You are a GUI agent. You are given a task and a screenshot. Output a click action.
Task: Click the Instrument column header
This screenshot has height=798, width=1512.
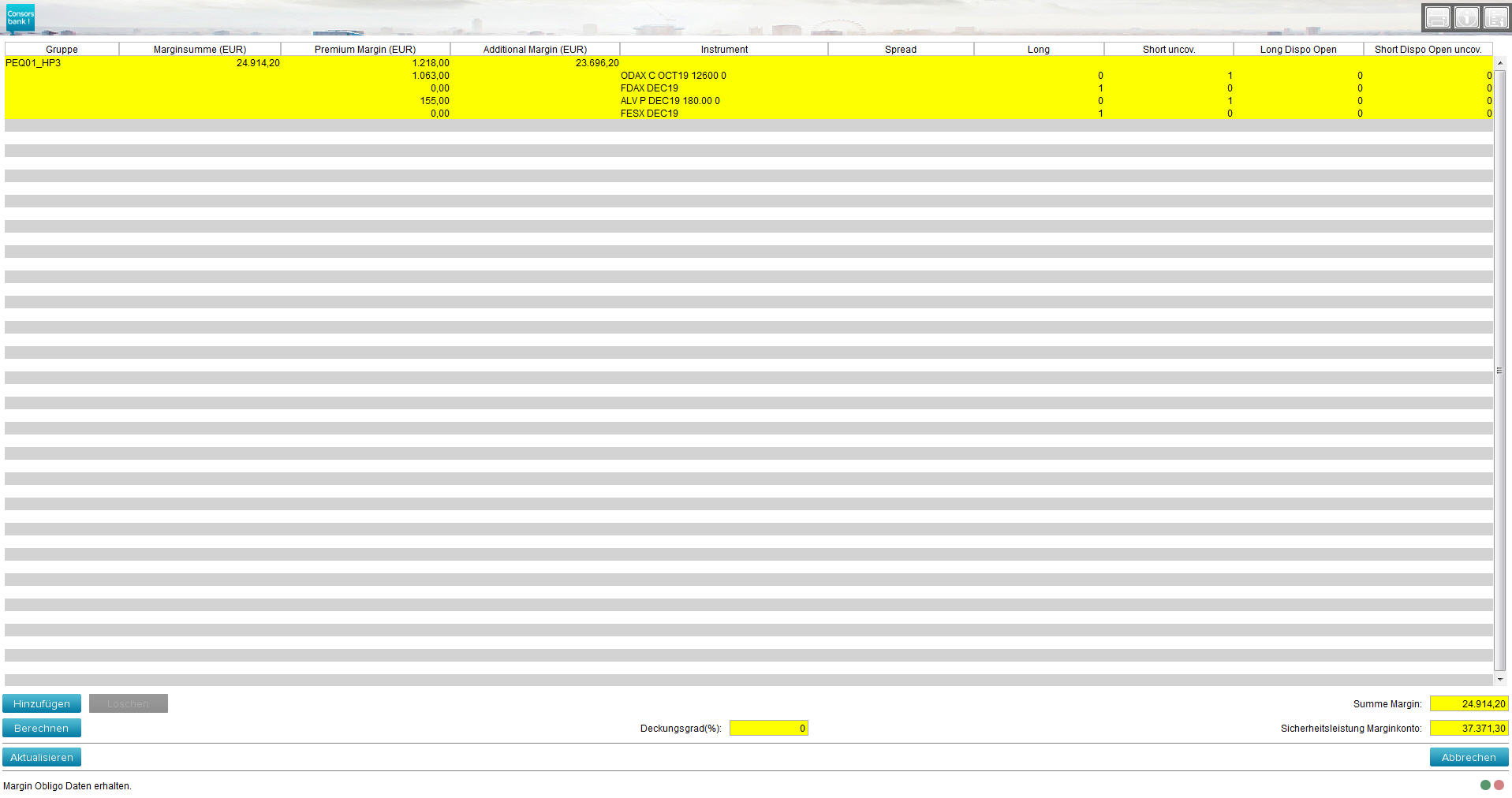click(x=724, y=49)
